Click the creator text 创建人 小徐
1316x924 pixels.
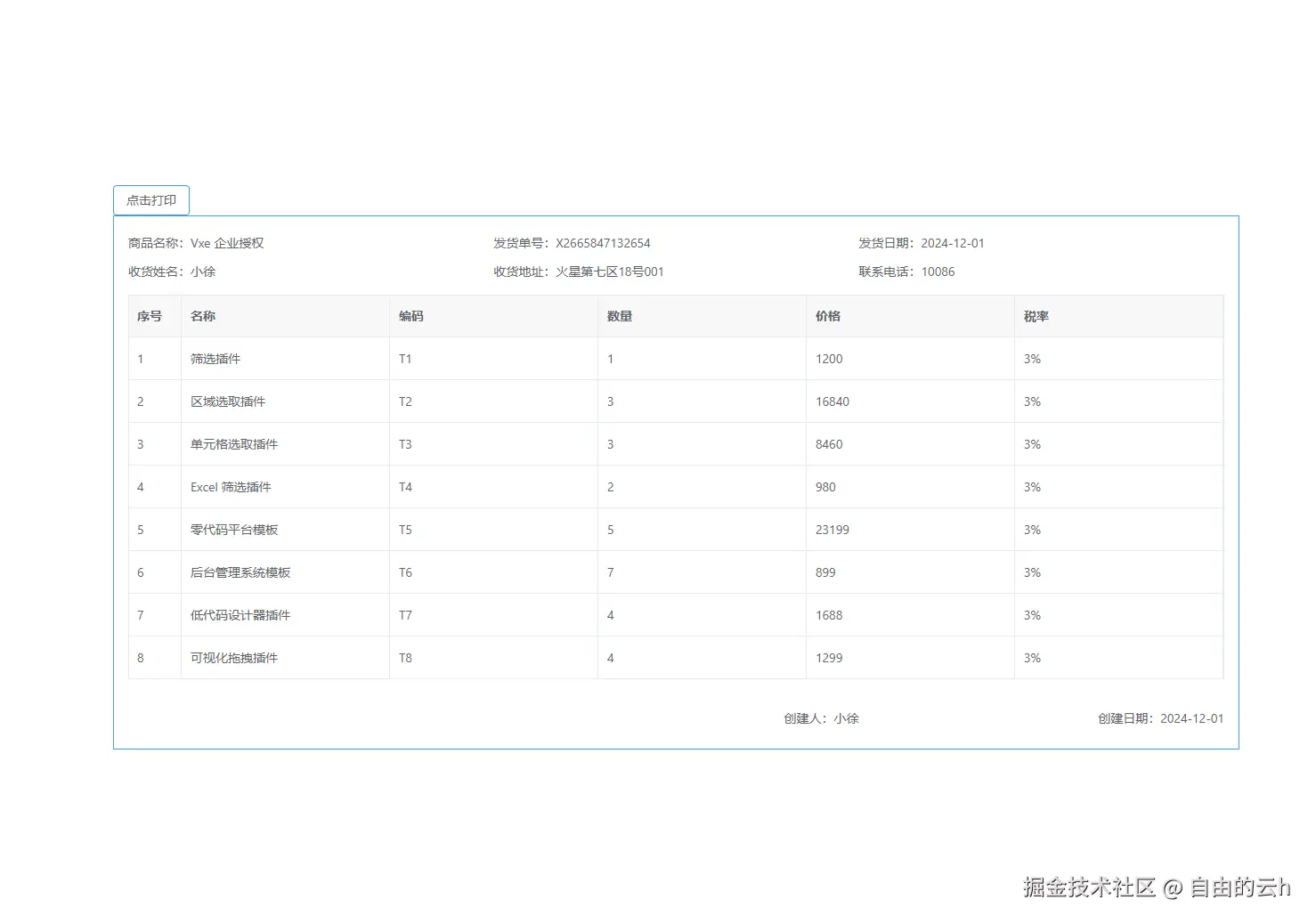[x=820, y=717]
